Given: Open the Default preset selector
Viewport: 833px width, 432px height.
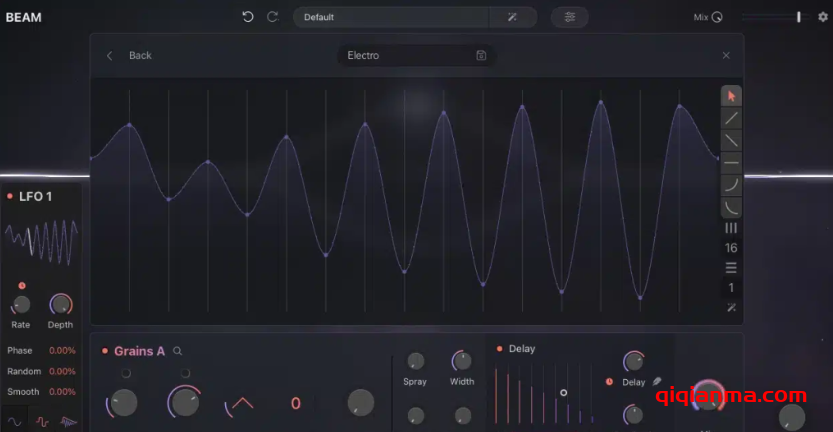Looking at the screenshot, I should [390, 17].
